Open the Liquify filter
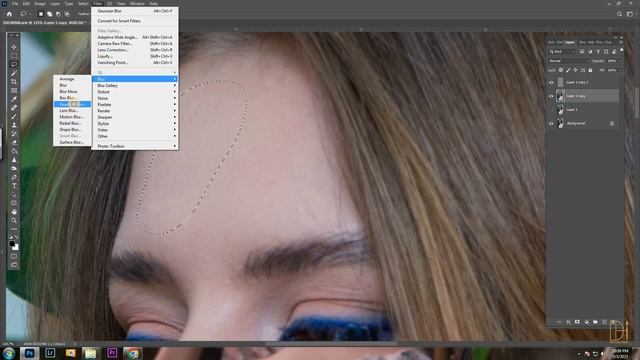This screenshot has width=640, height=360. point(135,56)
